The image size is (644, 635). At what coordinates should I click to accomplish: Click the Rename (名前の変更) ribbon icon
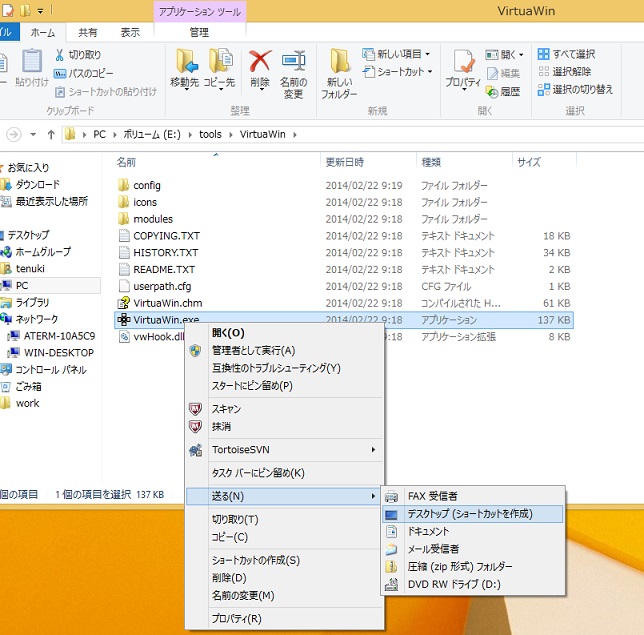(x=293, y=71)
